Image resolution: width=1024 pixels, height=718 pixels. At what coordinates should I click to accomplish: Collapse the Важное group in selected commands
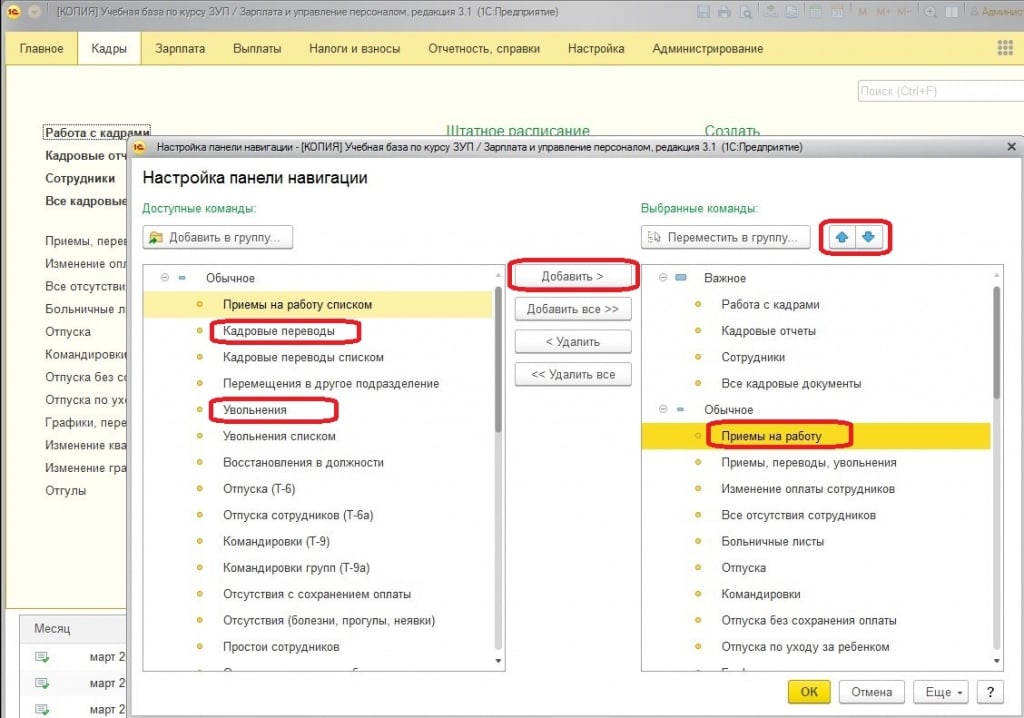662,278
